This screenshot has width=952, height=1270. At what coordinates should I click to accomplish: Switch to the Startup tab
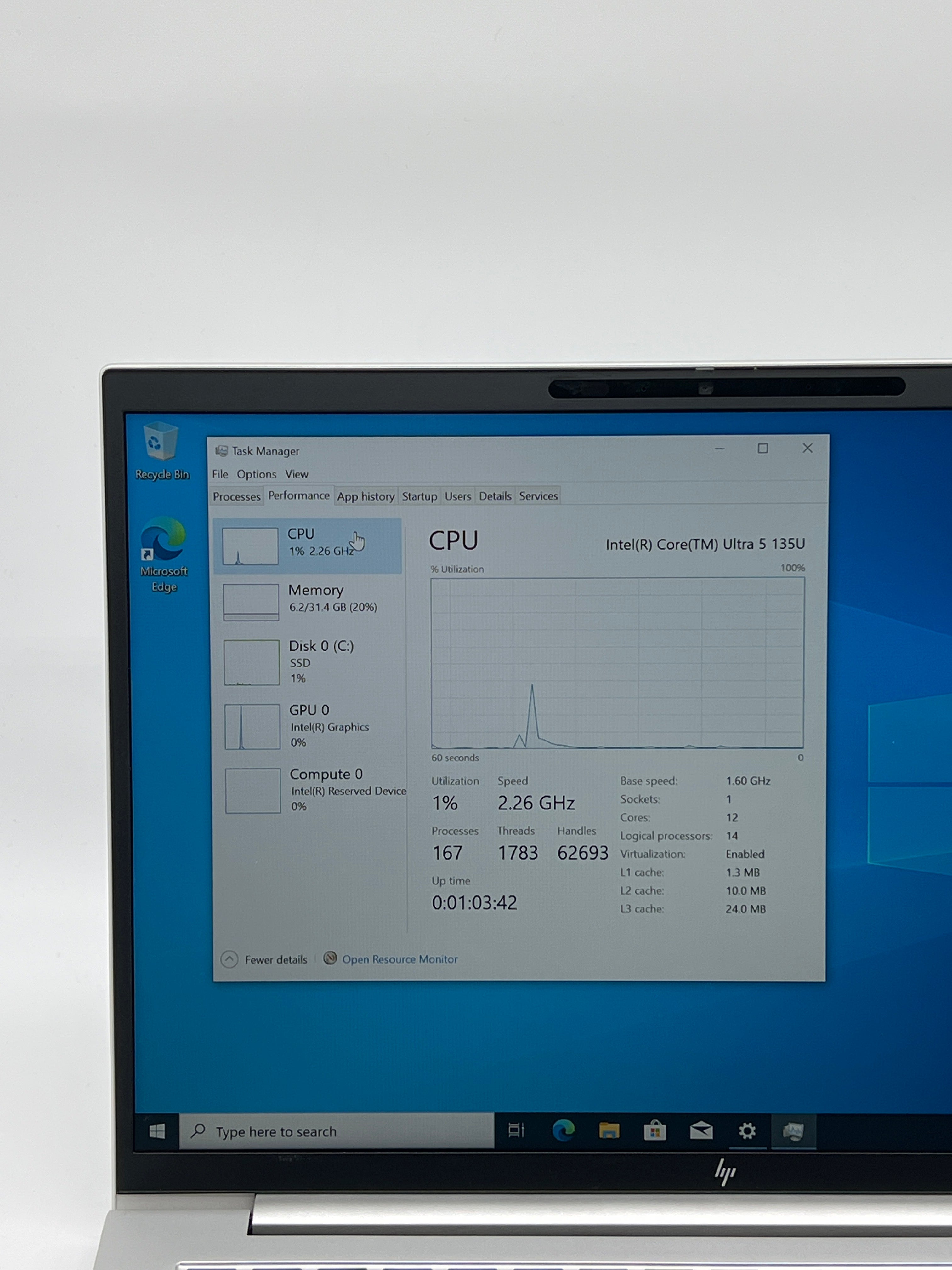pyautogui.click(x=419, y=496)
